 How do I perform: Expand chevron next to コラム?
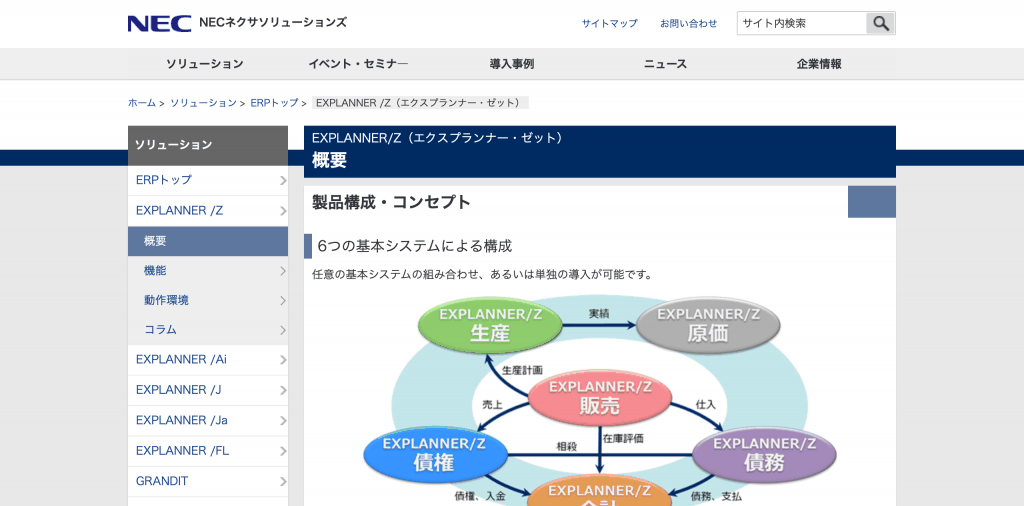point(283,330)
